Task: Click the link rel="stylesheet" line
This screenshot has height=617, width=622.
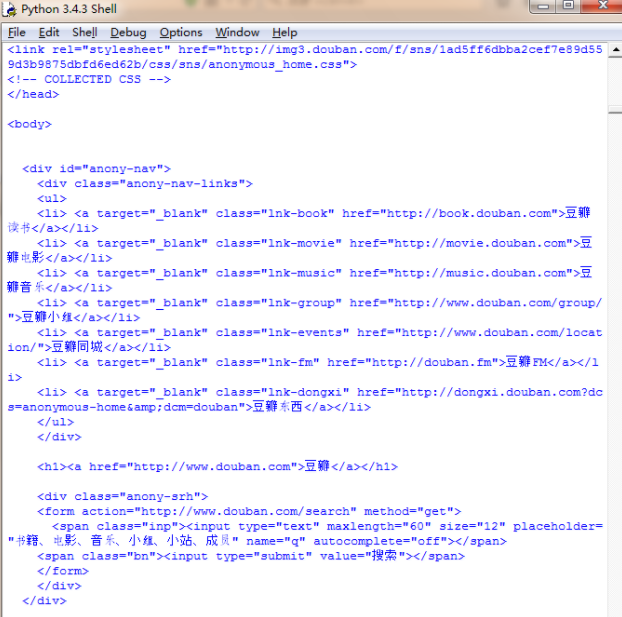Action: pos(305,50)
